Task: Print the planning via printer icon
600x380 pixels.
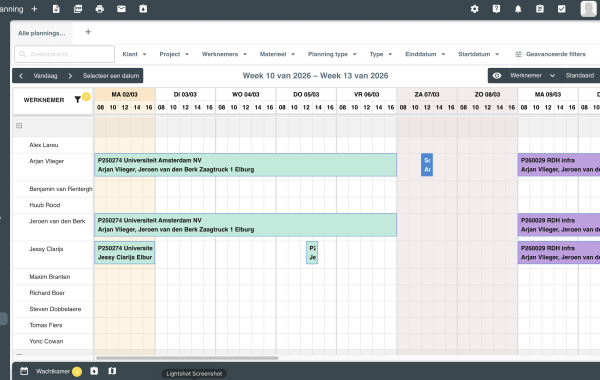Action: pyautogui.click(x=99, y=9)
